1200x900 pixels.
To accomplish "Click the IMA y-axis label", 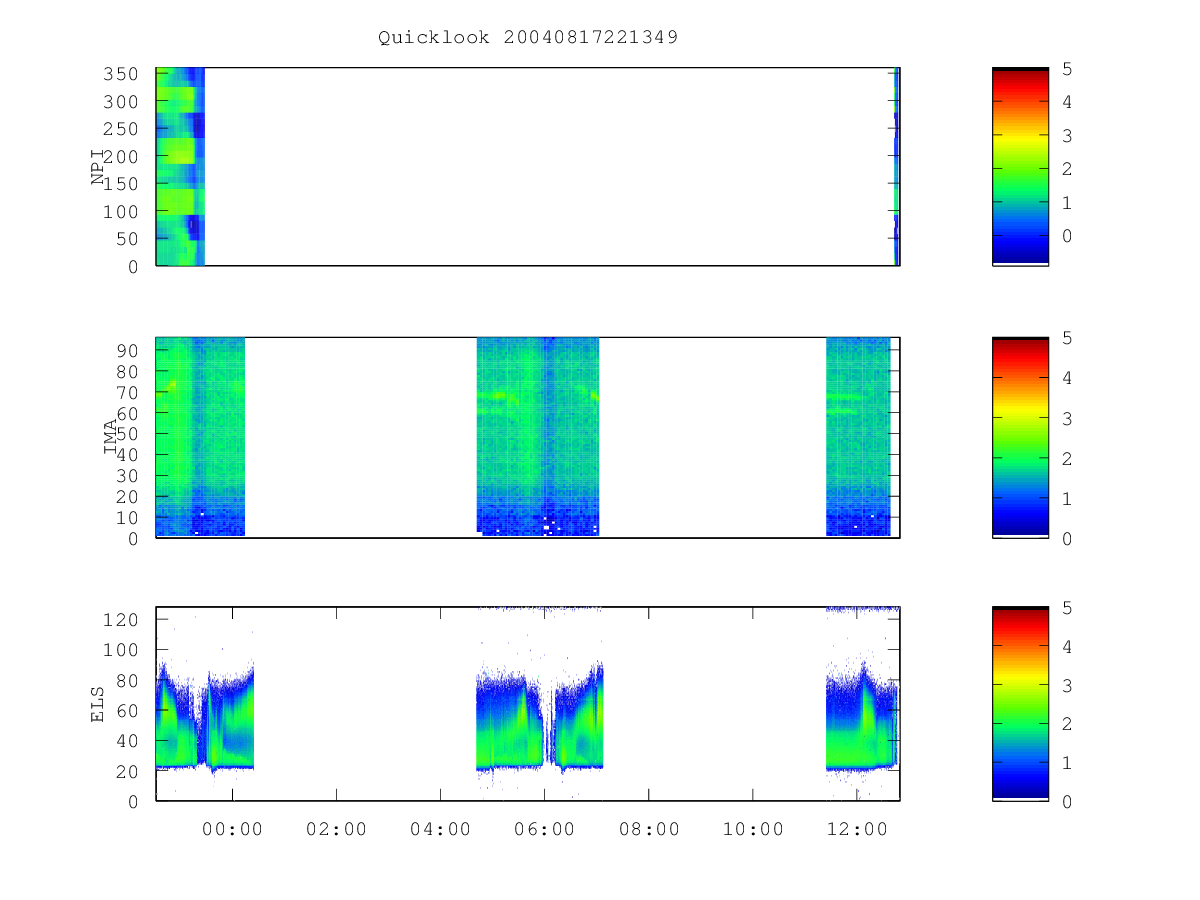I will pos(111,437).
